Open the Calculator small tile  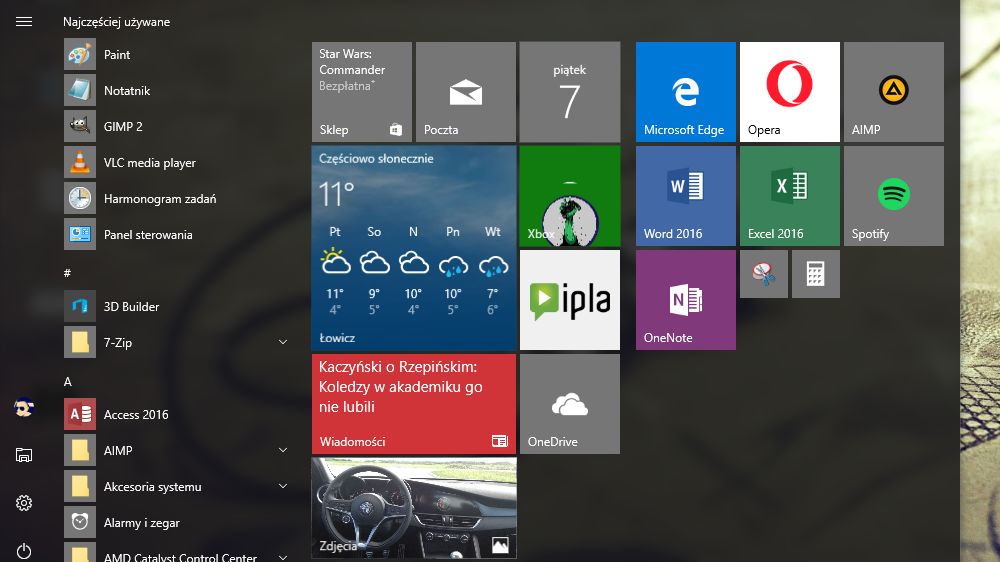(x=816, y=274)
